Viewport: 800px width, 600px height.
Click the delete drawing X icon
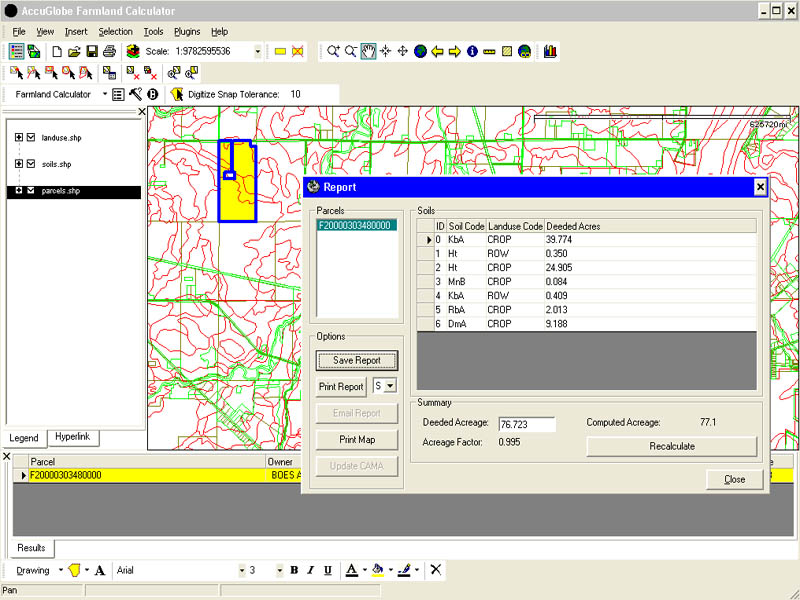tap(436, 569)
